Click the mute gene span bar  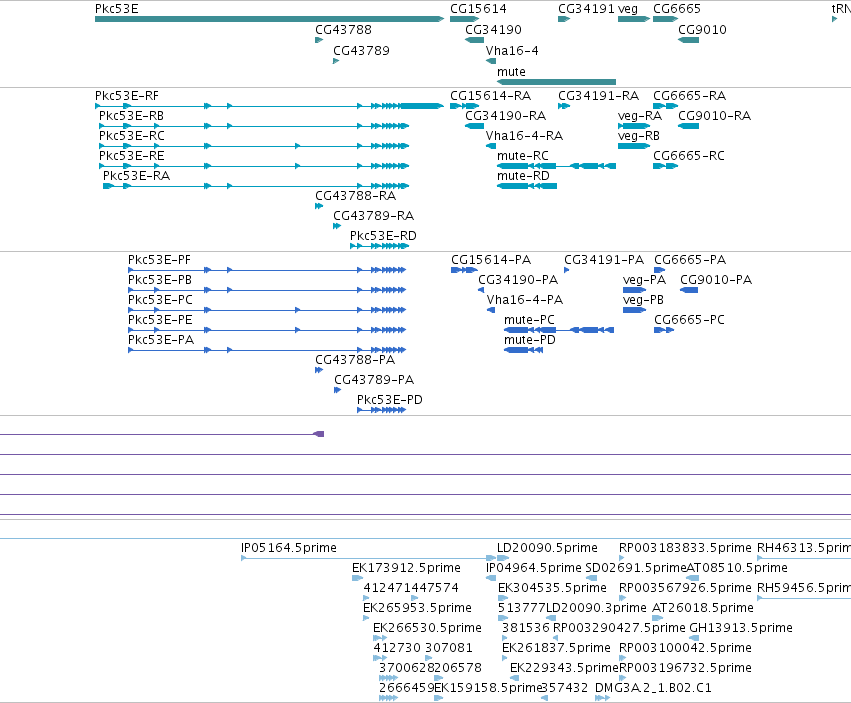coord(556,82)
